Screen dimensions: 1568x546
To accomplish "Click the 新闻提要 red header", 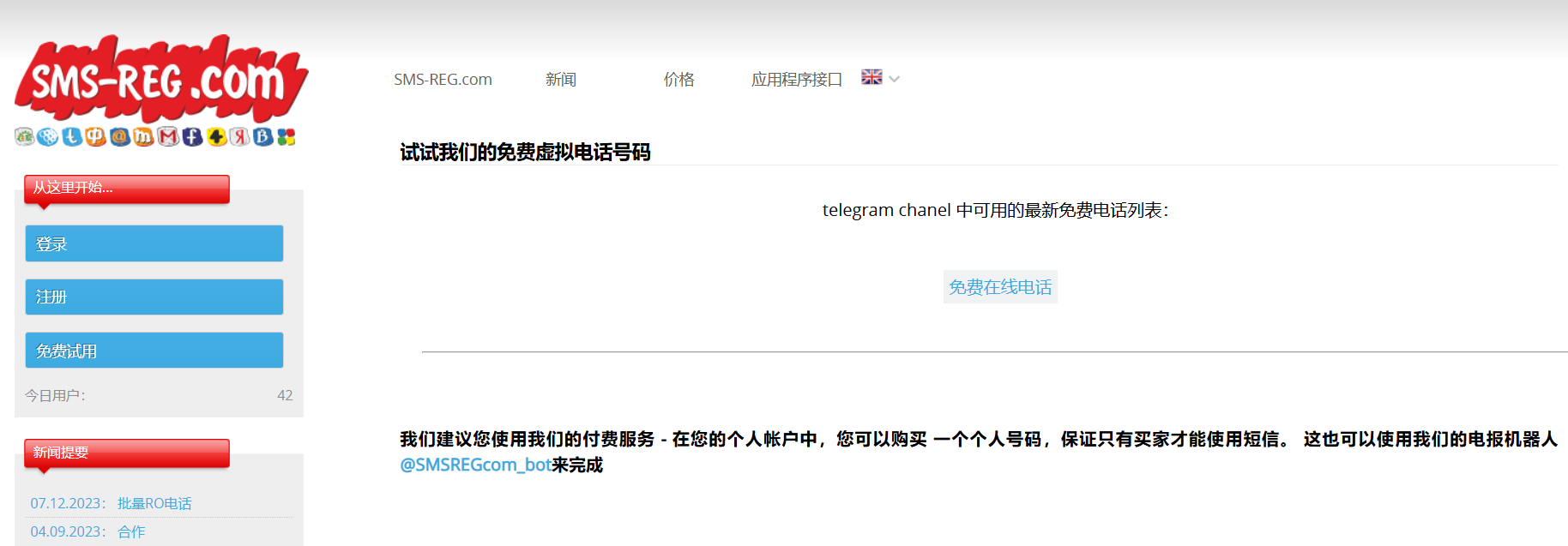I will [127, 453].
